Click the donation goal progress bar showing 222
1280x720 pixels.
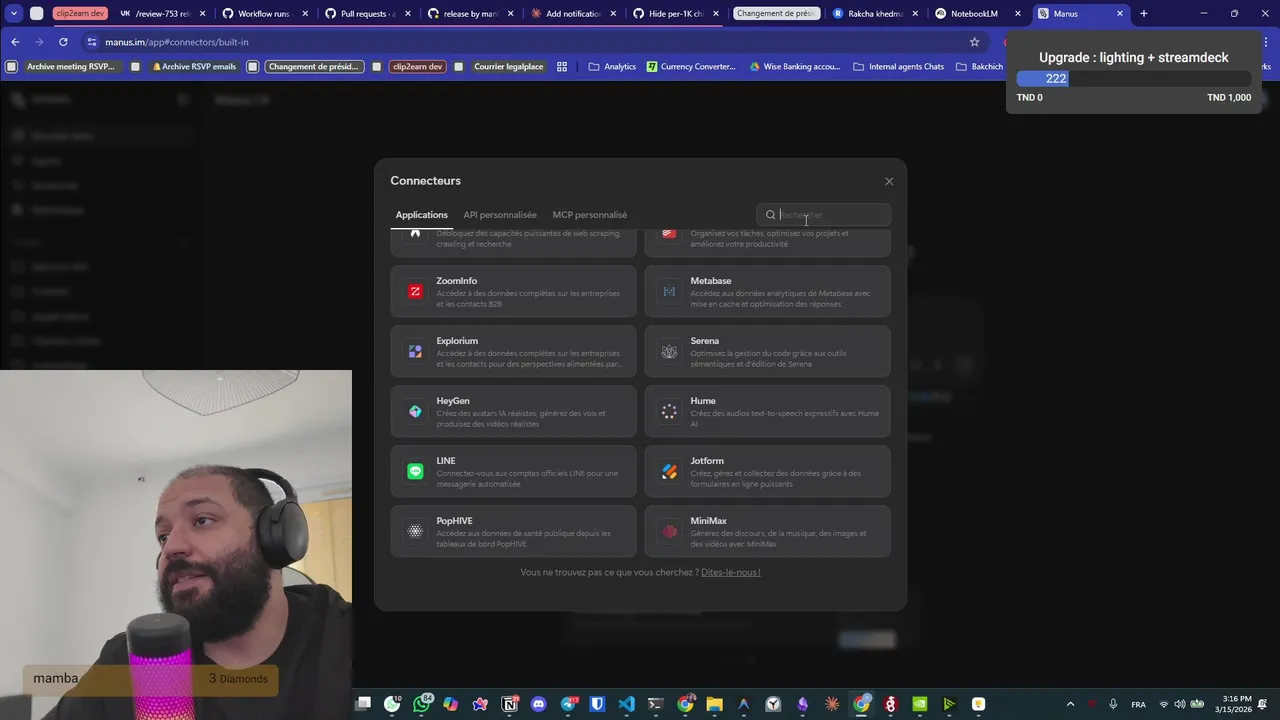[1133, 79]
